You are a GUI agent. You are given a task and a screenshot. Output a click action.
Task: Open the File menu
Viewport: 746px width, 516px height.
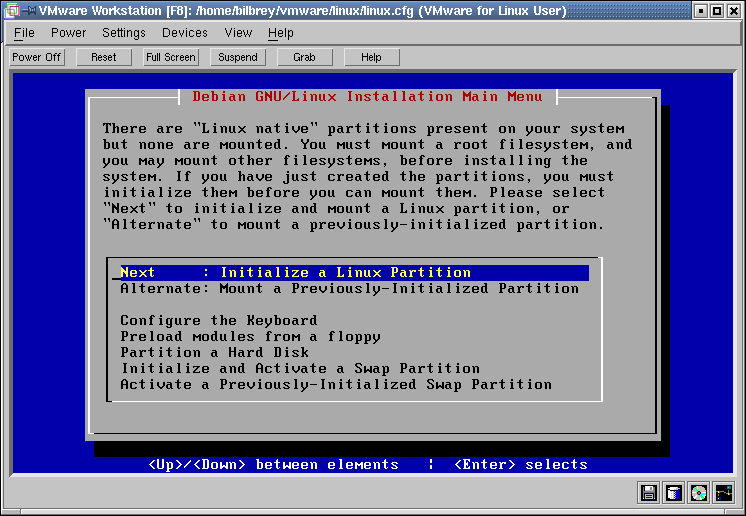pyautogui.click(x=24, y=33)
